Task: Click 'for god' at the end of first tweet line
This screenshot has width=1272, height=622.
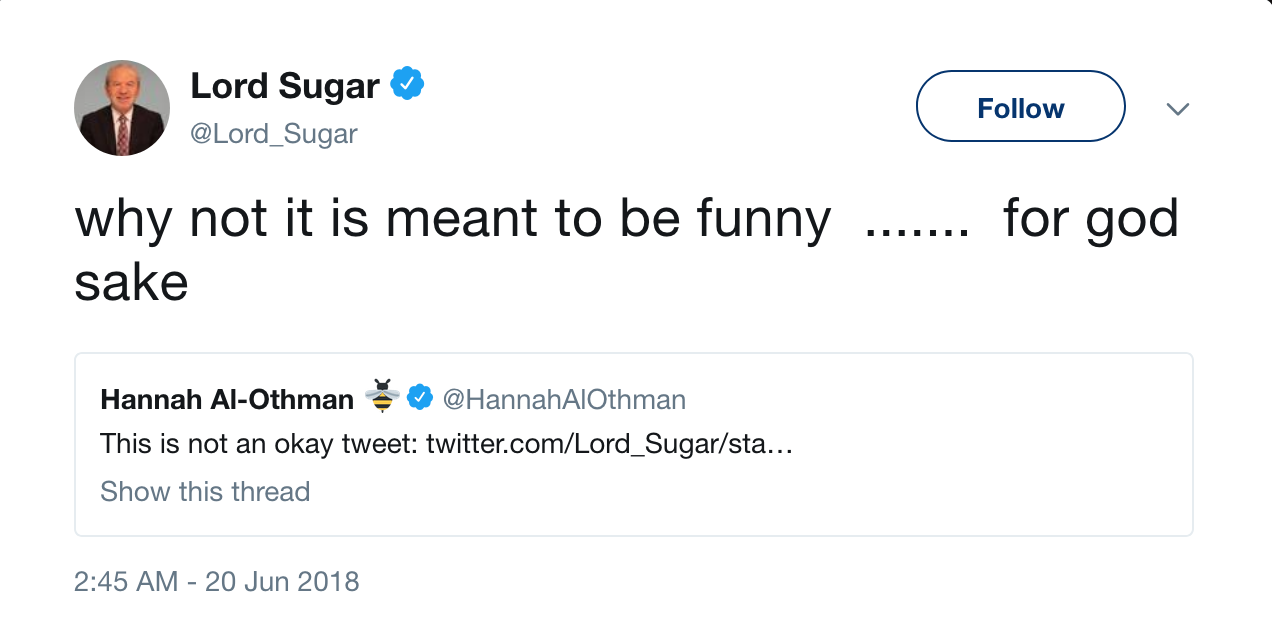Action: tap(1090, 219)
